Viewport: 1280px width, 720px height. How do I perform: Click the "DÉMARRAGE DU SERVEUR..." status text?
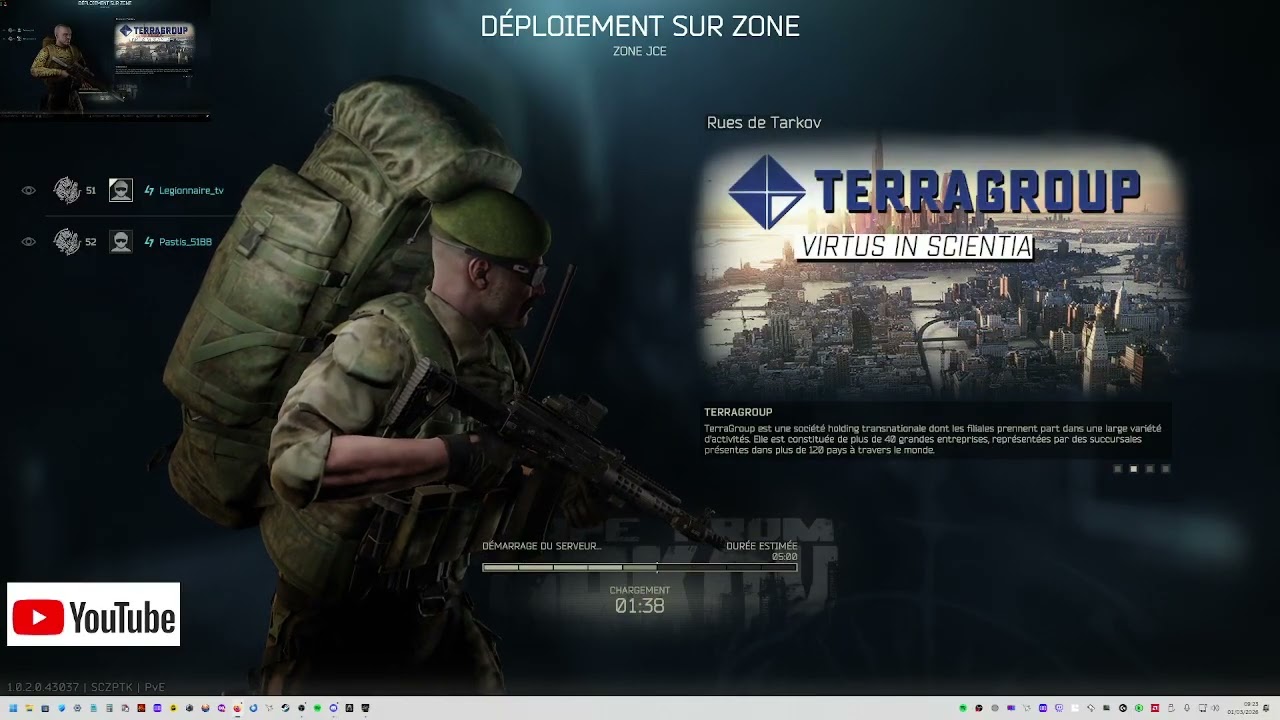coord(541,546)
